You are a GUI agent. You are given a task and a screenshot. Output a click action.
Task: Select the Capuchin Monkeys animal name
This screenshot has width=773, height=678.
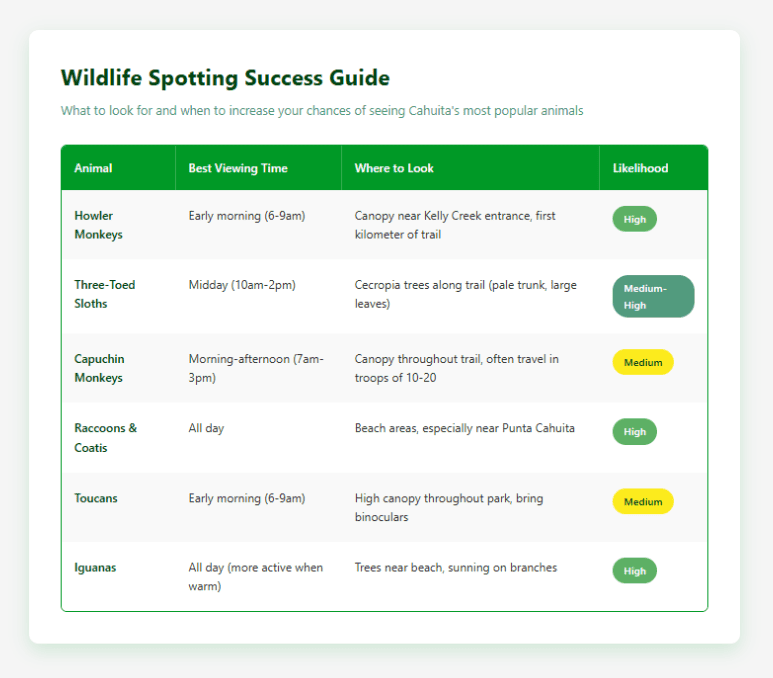(x=98, y=368)
